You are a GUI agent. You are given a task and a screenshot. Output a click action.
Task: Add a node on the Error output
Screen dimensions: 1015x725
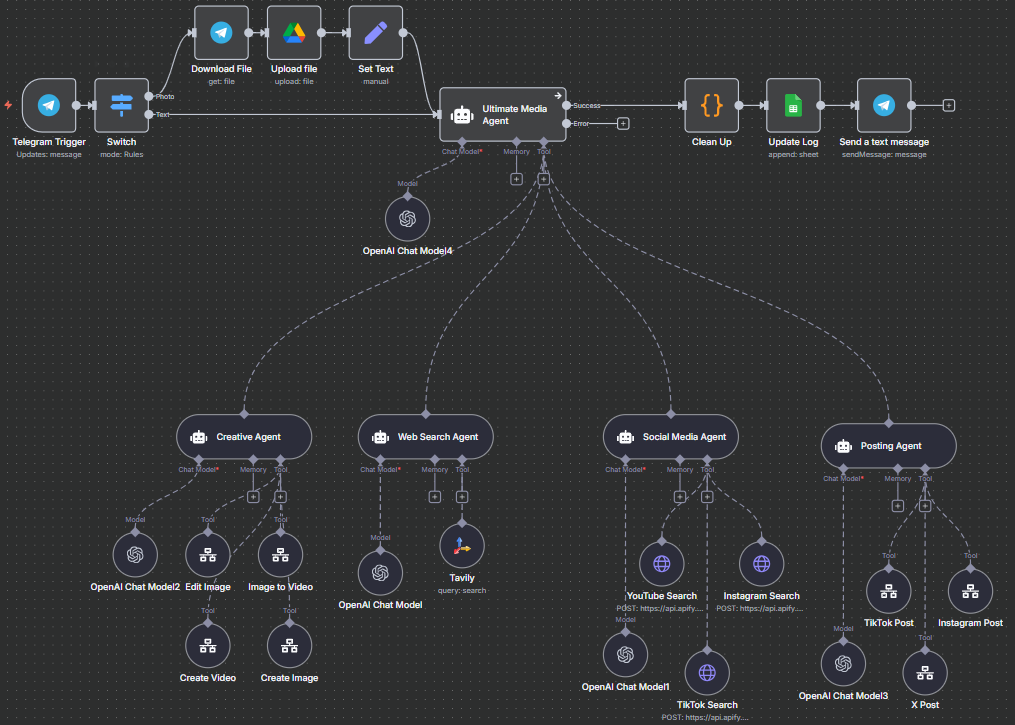point(623,124)
